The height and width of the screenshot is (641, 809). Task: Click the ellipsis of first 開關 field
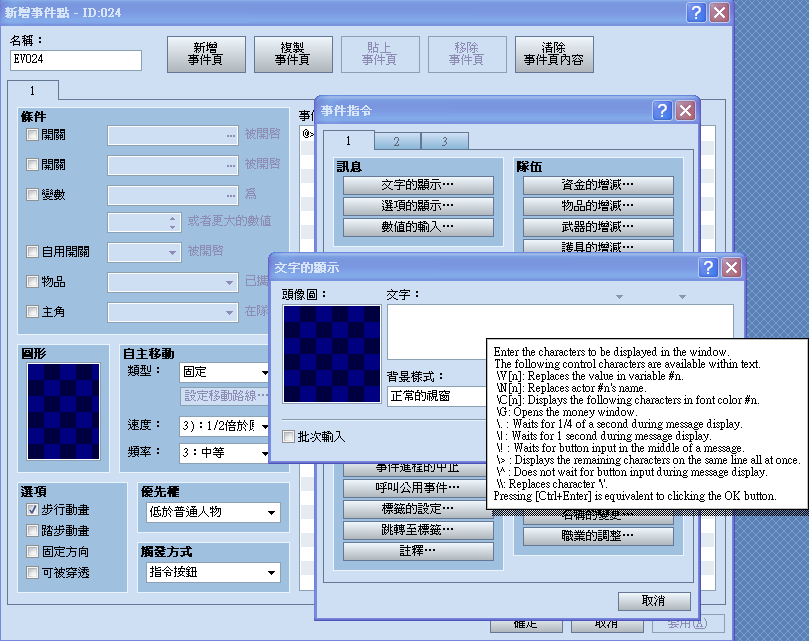(x=231, y=135)
